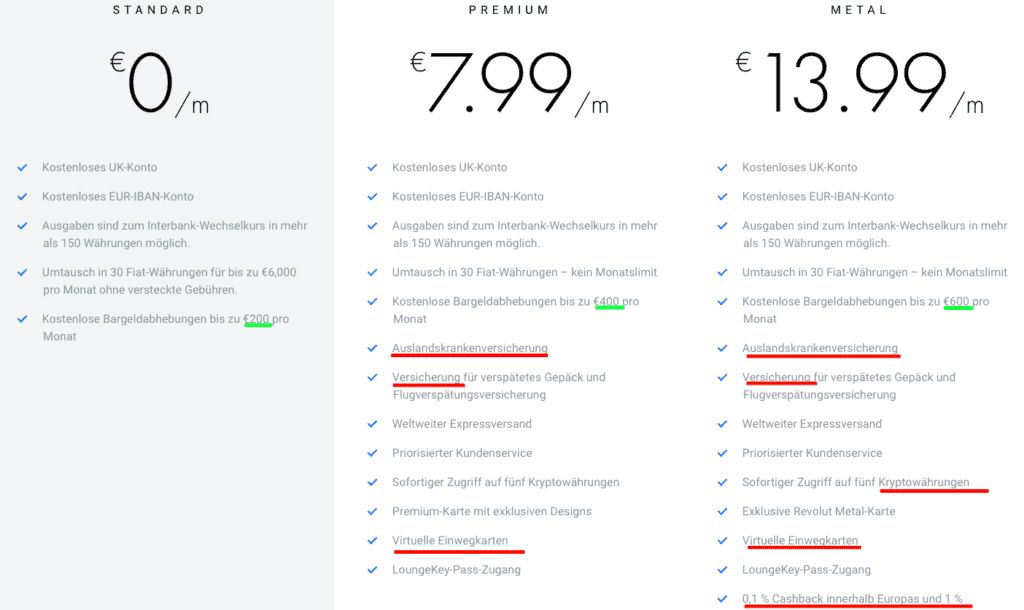This screenshot has width=1024, height=610.
Task: Click the checkmark next to Standard's Kostenloses EUR-IBAN-Konto
Action: tap(22, 197)
